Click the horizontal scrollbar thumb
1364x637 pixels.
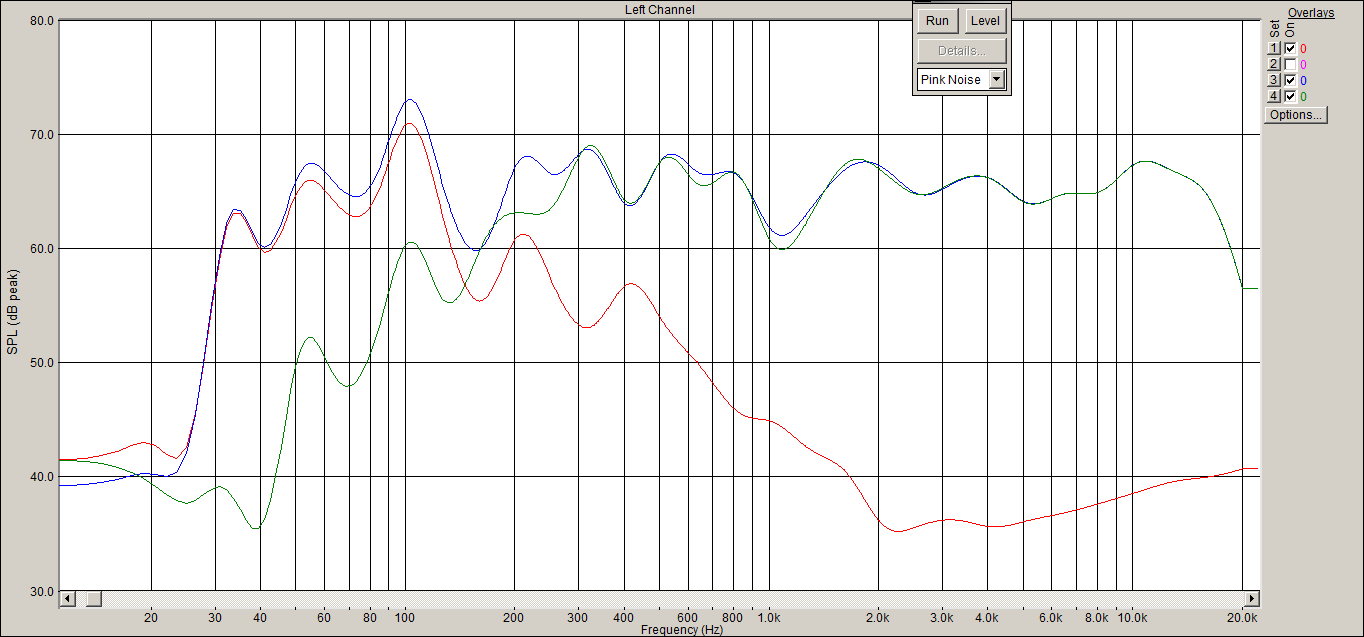point(93,599)
